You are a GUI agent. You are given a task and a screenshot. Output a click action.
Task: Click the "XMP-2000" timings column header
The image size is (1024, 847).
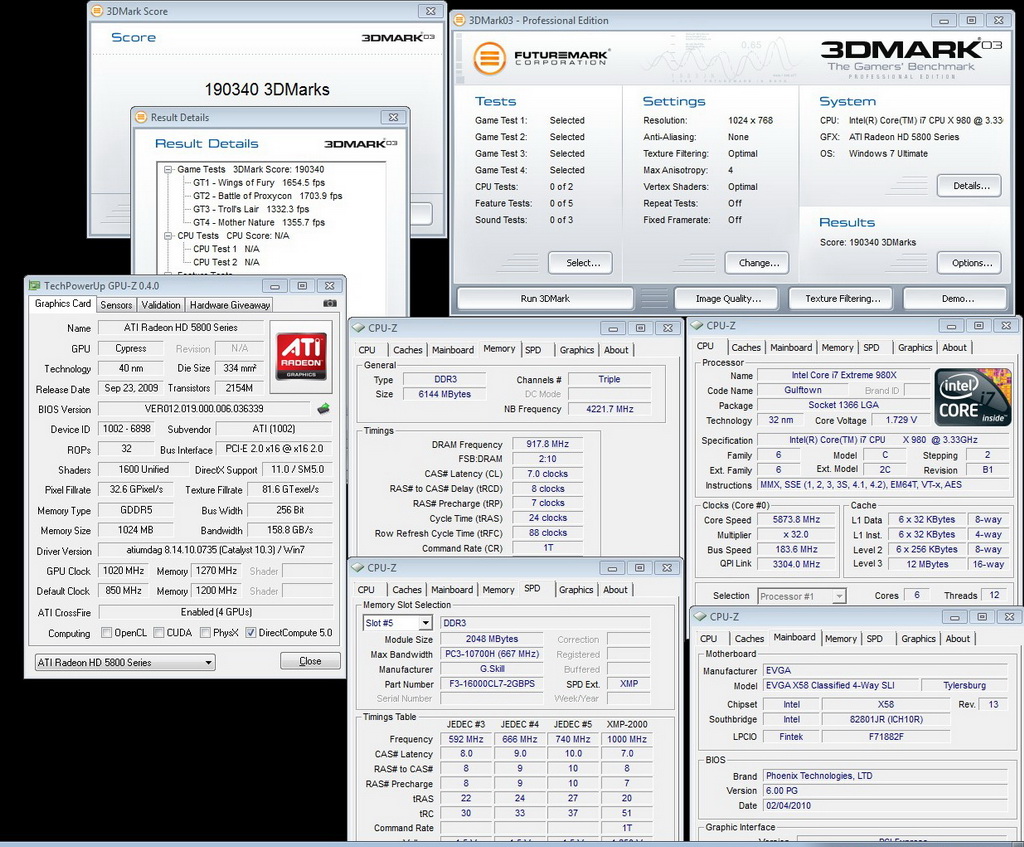point(627,724)
